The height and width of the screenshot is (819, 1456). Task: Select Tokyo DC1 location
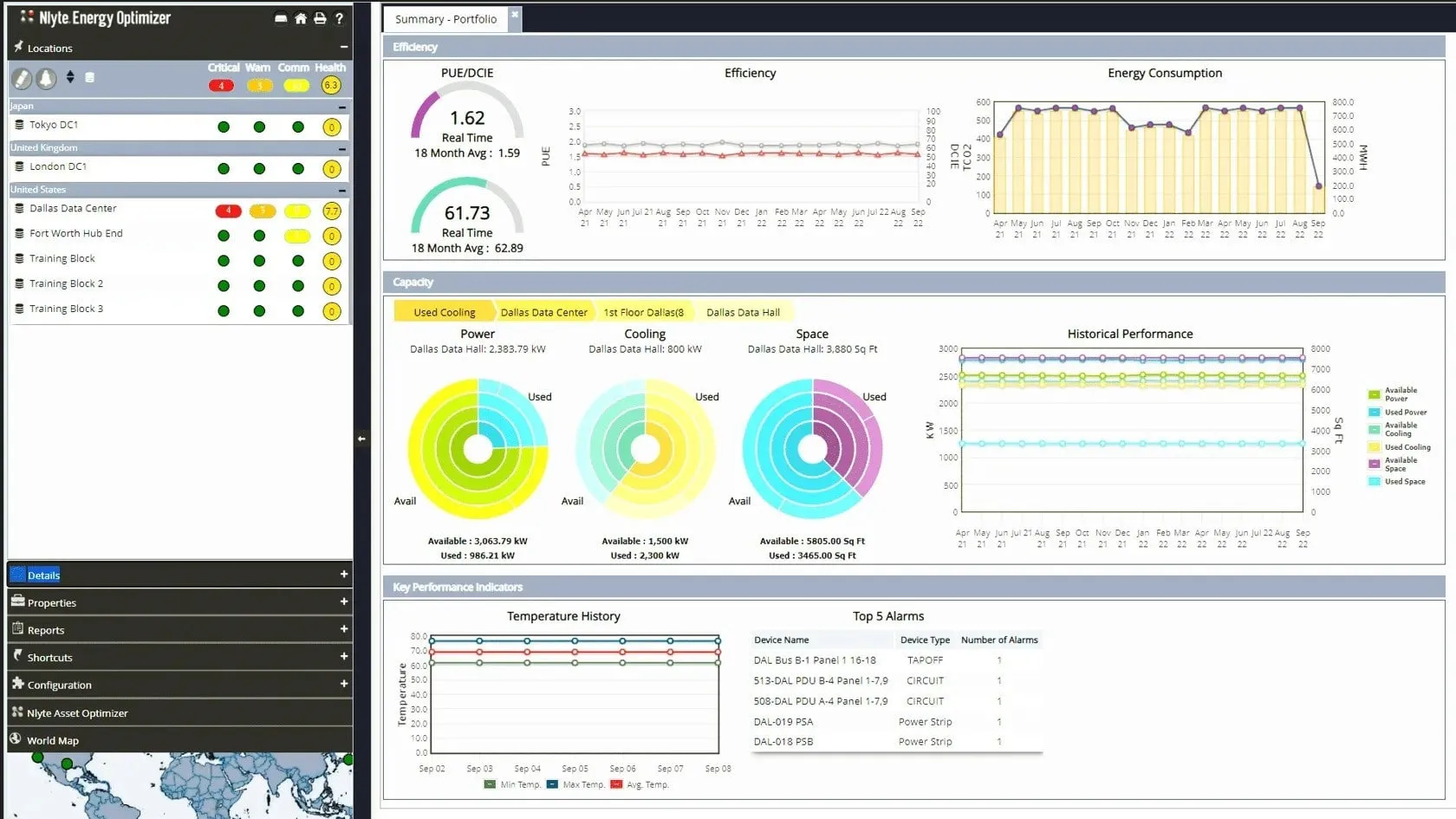pyautogui.click(x=54, y=125)
